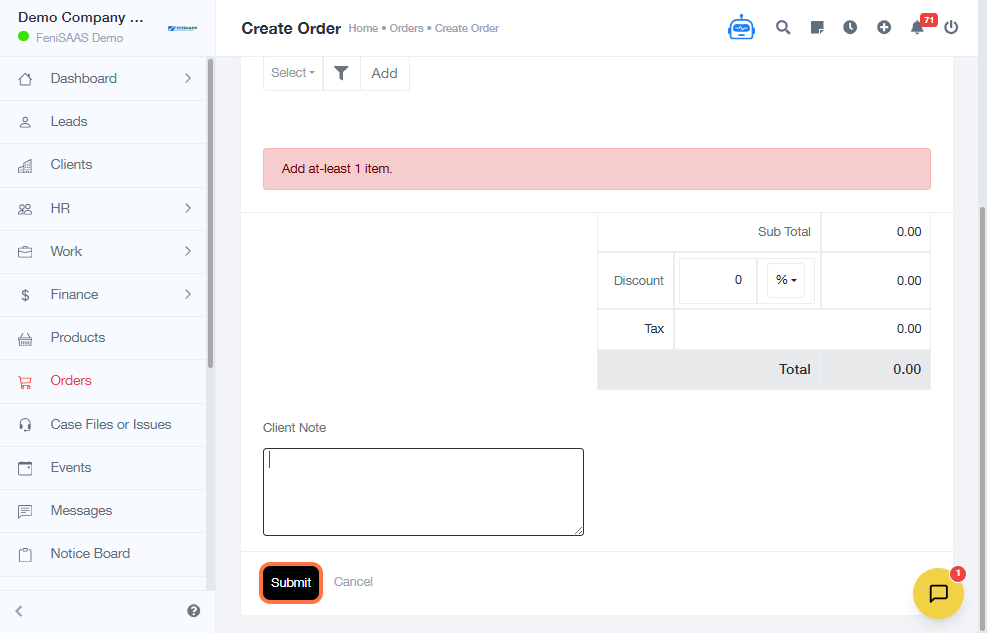This screenshot has width=987, height=633.
Task: Open the sticky notes icon
Action: tap(817, 28)
